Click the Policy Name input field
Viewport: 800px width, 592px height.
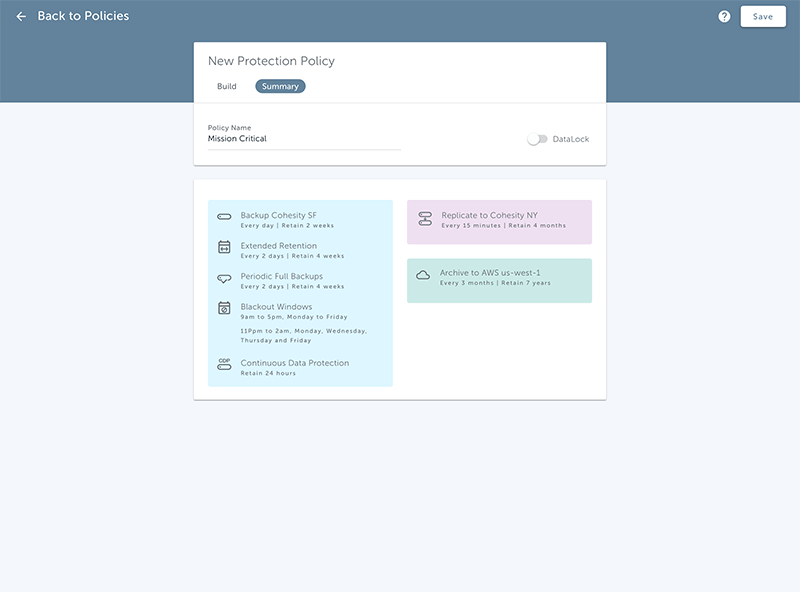(304, 139)
